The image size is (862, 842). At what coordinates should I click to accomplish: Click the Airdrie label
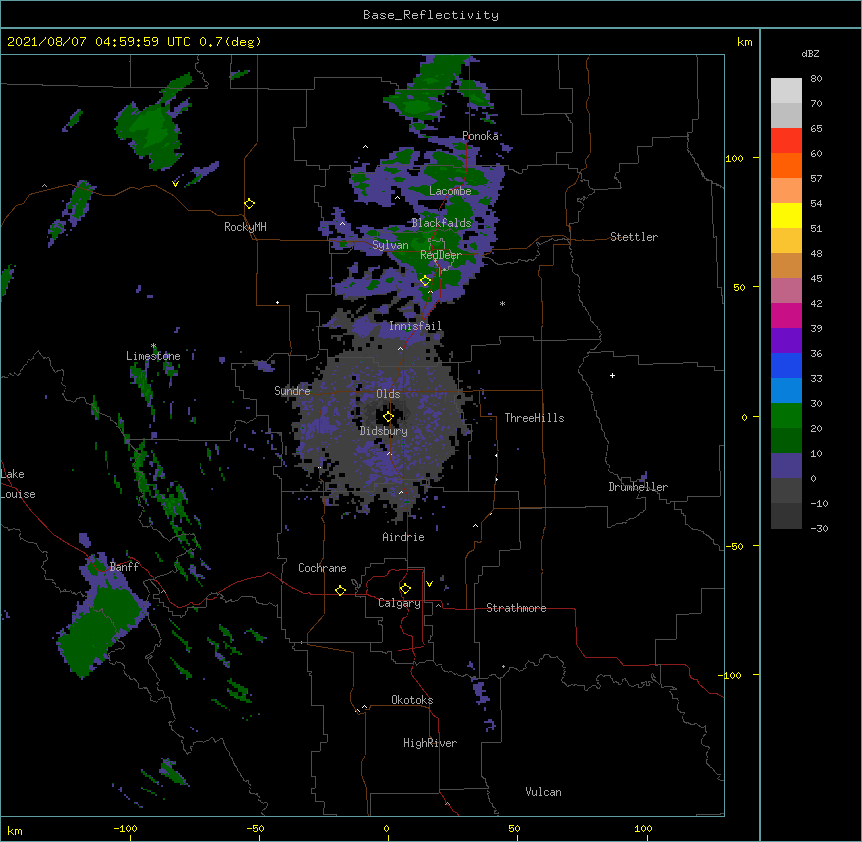(x=404, y=537)
